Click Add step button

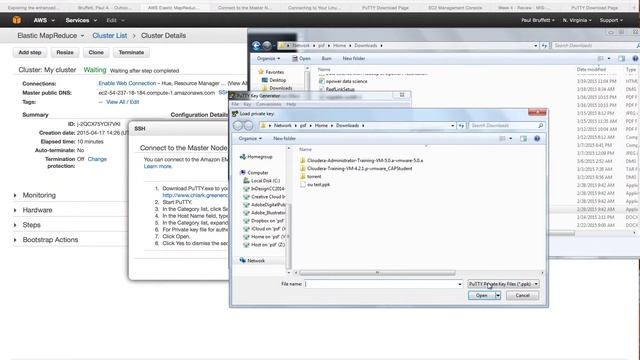click(30, 53)
